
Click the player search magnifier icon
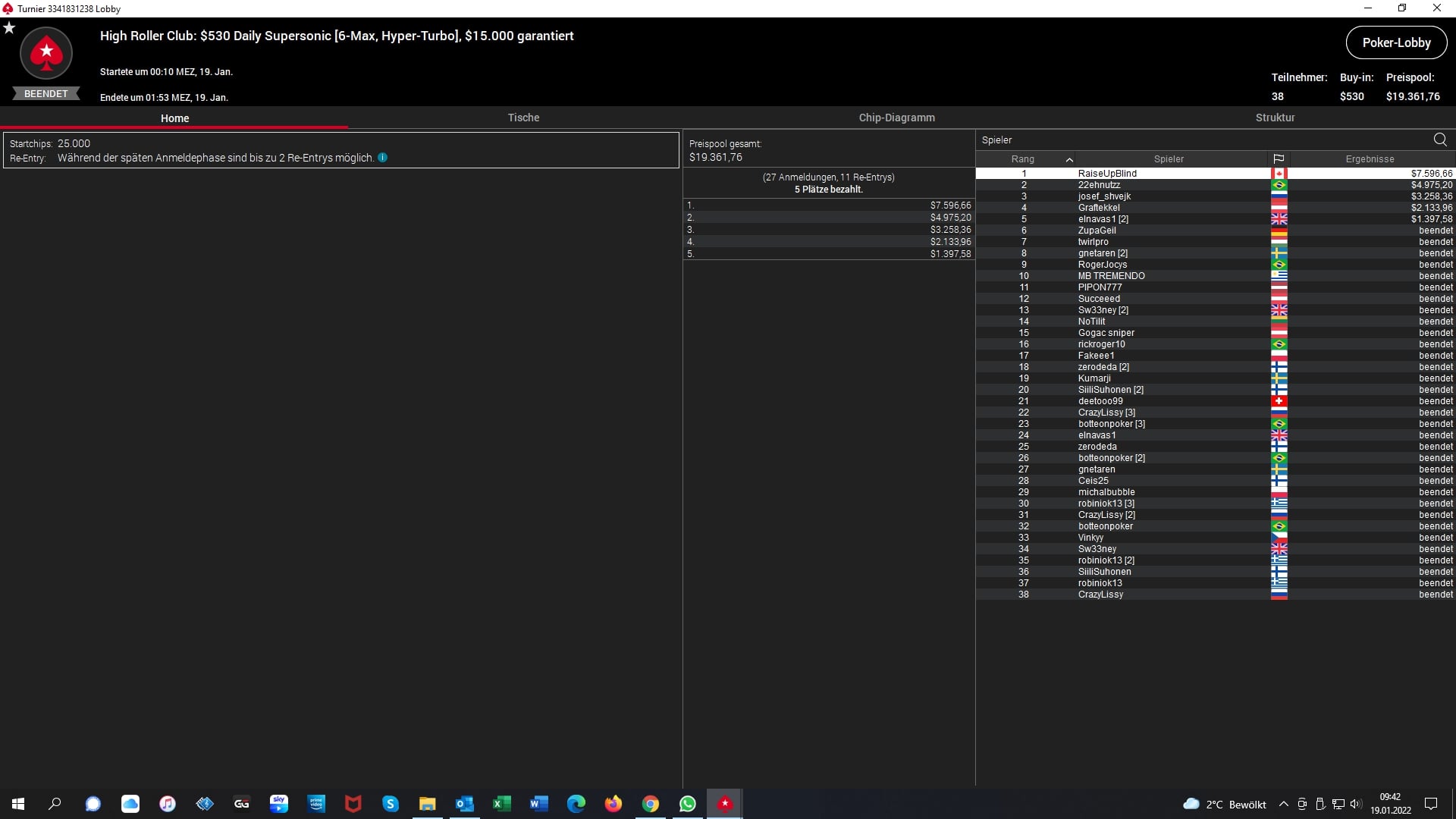1440,140
